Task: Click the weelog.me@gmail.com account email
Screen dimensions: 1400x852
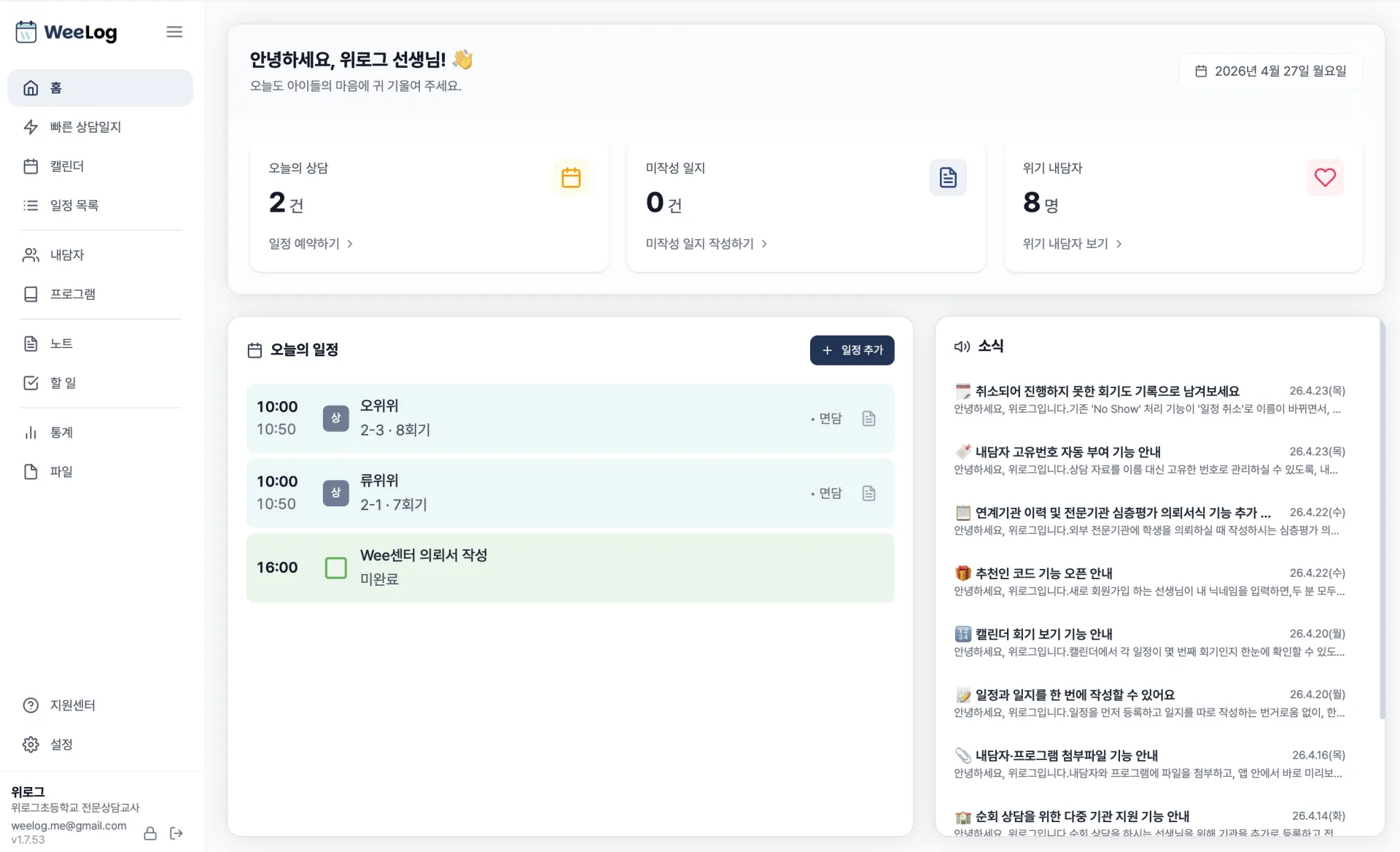Action: (69, 826)
